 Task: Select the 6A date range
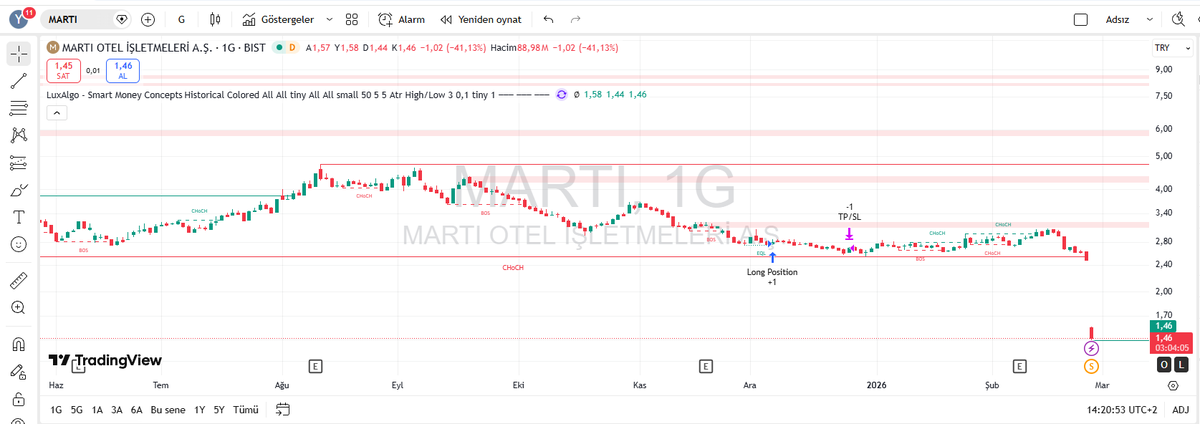[x=137, y=409]
